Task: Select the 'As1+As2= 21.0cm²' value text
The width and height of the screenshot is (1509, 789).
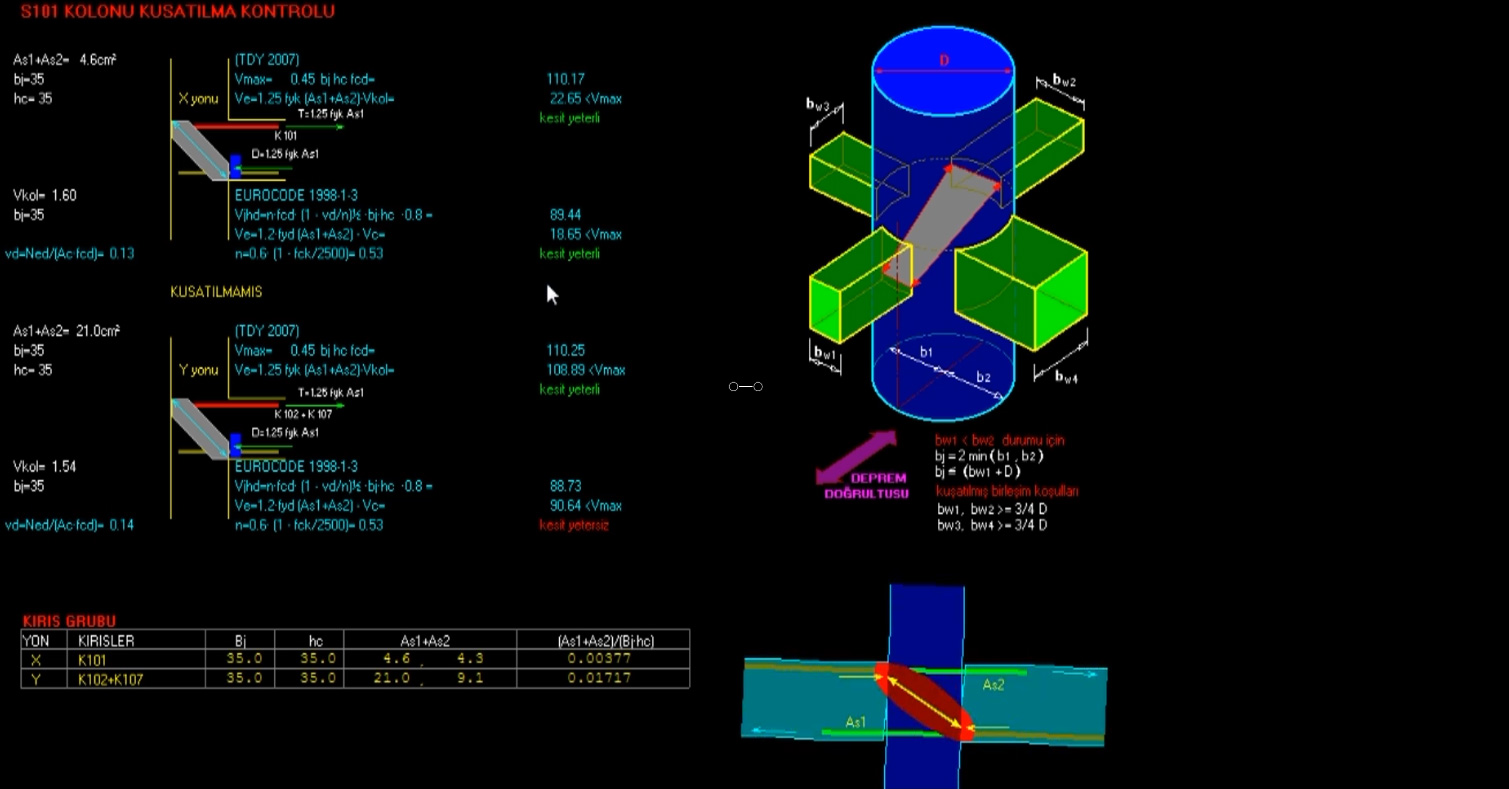Action: [x=66, y=331]
